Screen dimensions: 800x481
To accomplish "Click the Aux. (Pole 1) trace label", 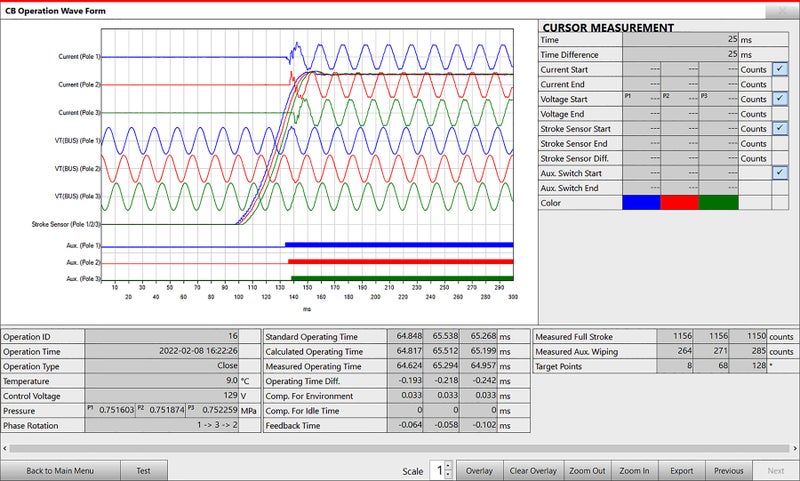I will pyautogui.click(x=83, y=245).
